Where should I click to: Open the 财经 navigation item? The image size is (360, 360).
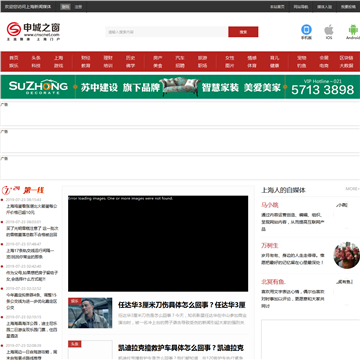coord(86,58)
